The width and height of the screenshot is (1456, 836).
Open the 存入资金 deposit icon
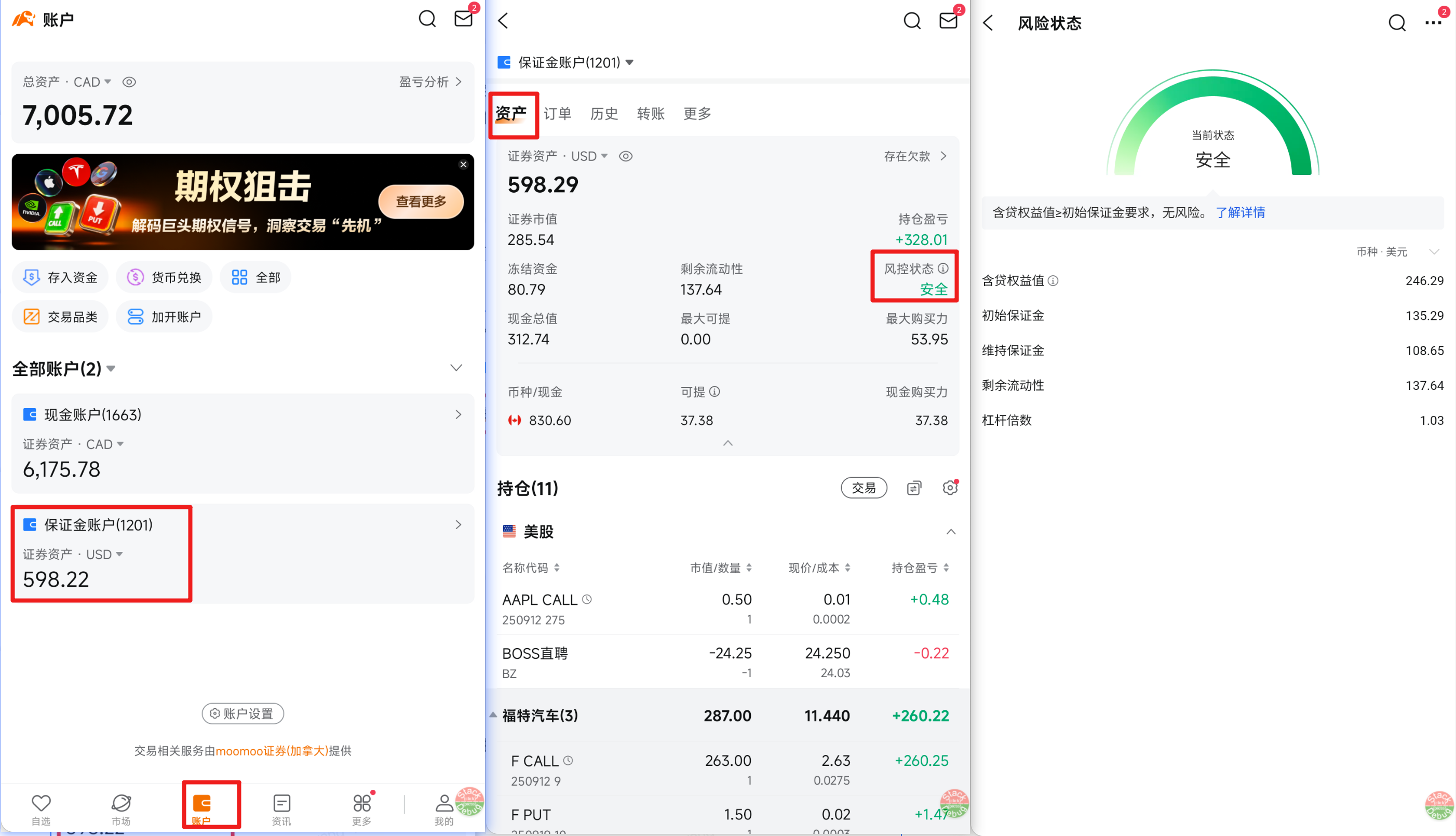point(32,277)
